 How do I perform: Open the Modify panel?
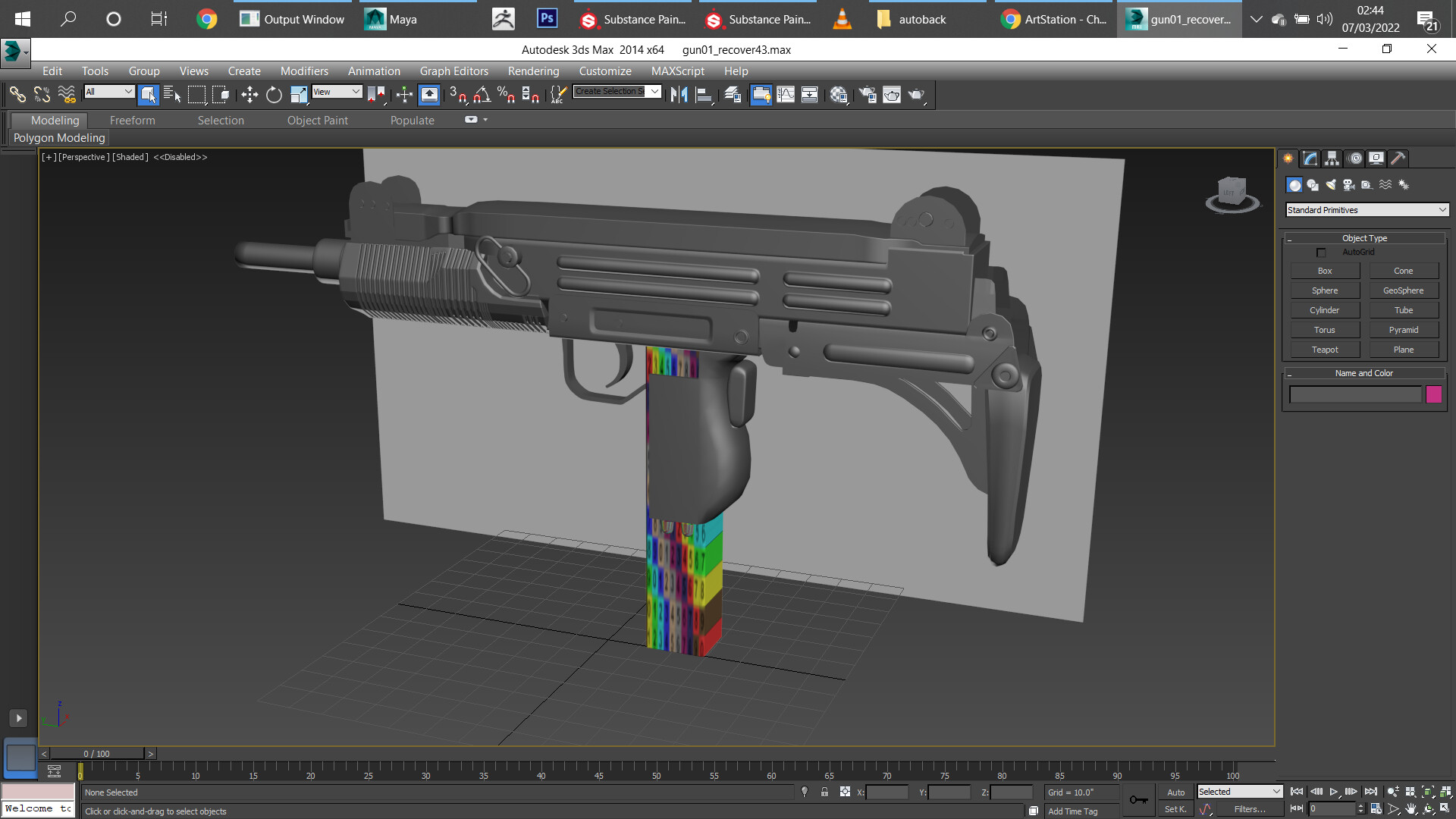1310,158
